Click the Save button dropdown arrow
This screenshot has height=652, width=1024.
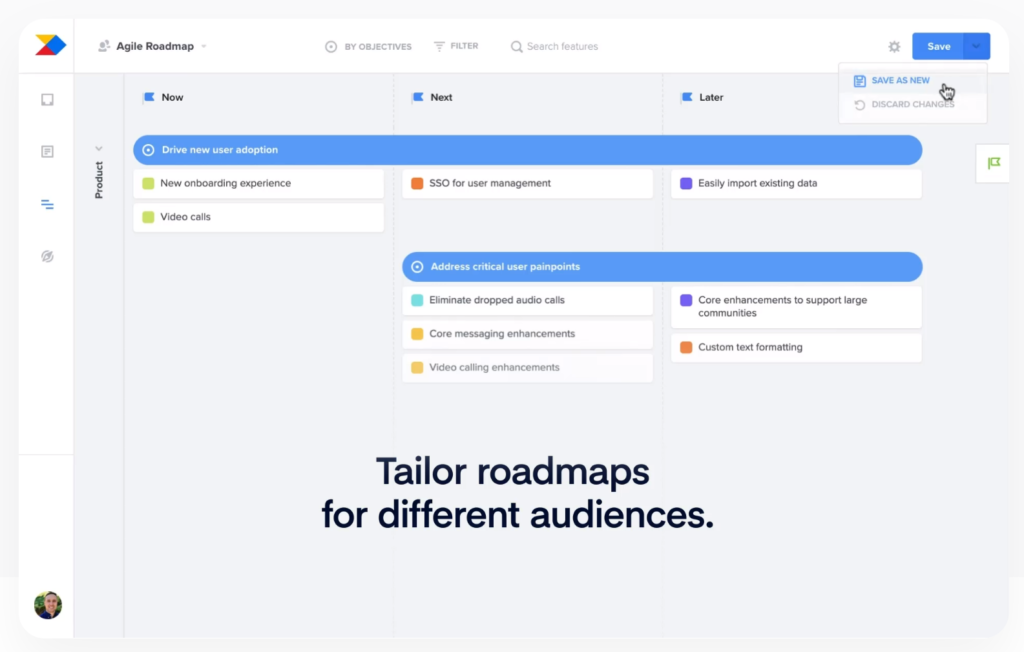(x=976, y=46)
